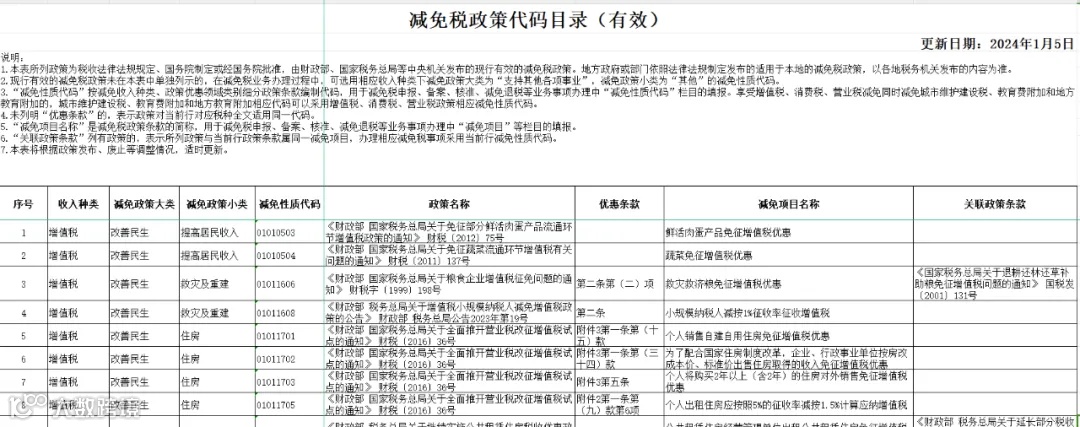Viewport: 1080px width, 427px height.
Task: Click the 序号 column header
Action: 23,204
